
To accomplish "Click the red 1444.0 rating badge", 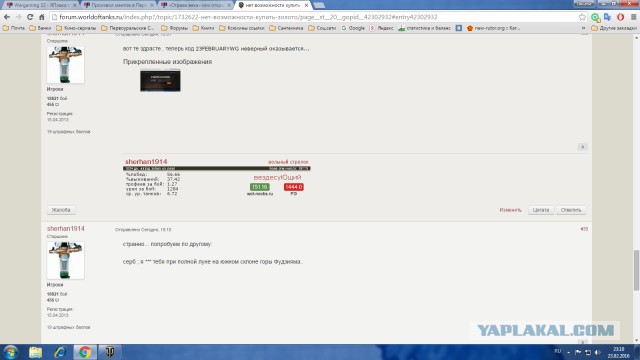I will point(293,187).
